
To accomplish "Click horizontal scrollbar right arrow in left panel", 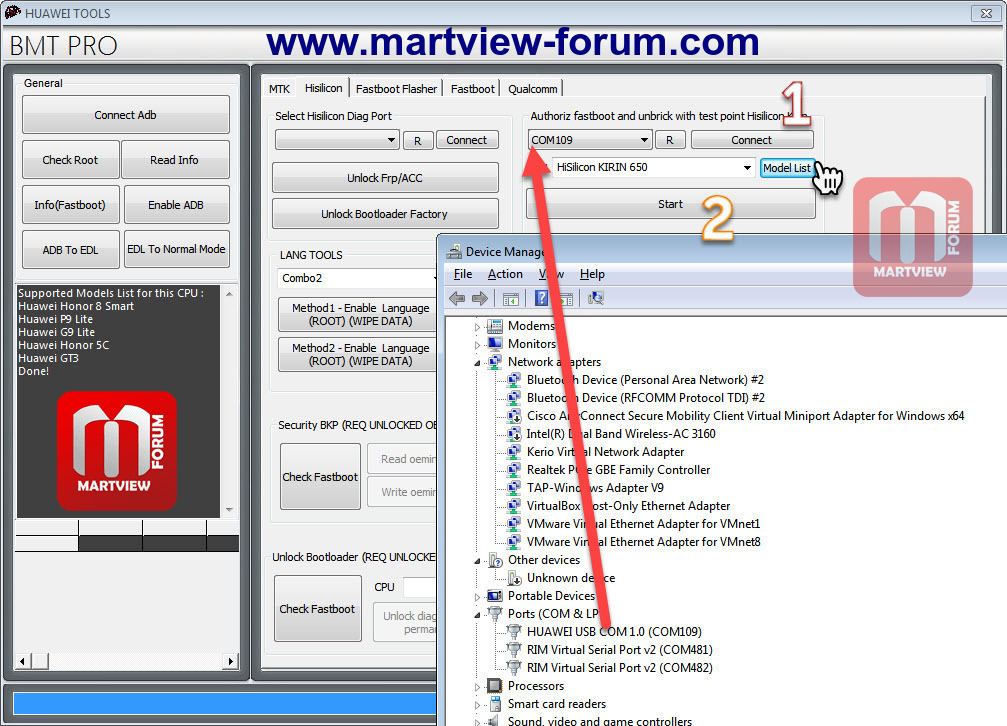I will point(231,660).
